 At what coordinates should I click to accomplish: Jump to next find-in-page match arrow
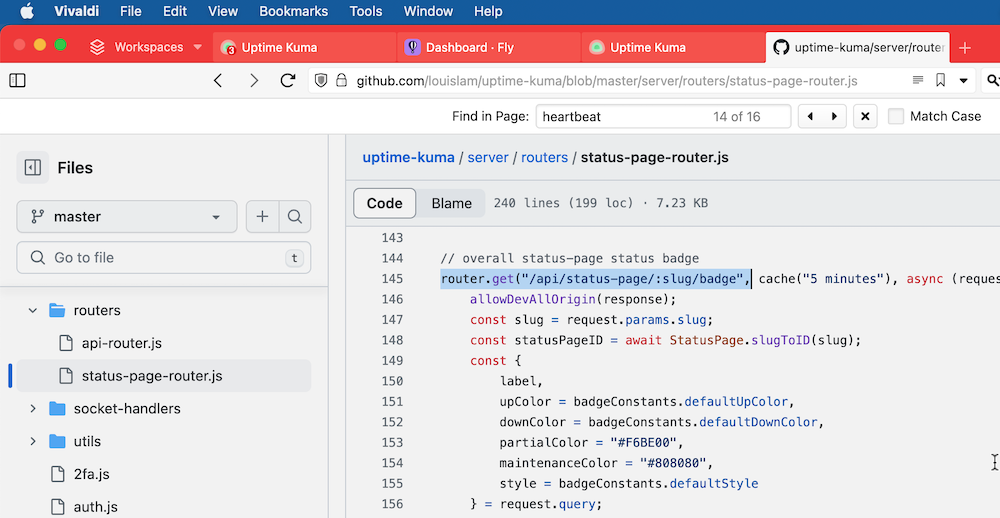(x=834, y=116)
